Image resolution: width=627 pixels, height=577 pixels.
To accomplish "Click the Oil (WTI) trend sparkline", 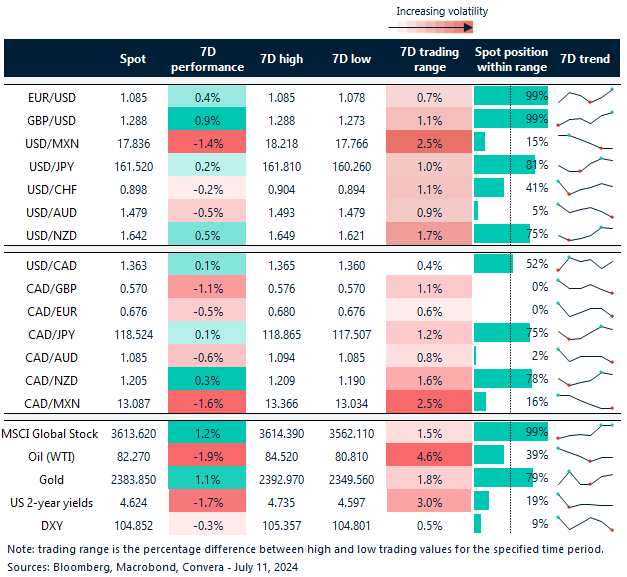I will pyautogui.click(x=585, y=456).
